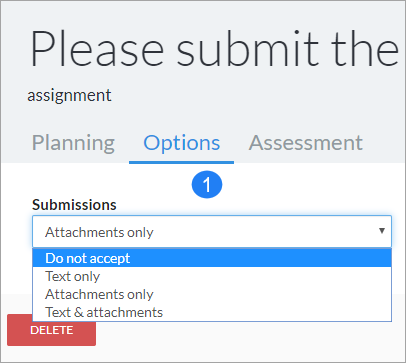Open the Assessment tab

click(306, 143)
